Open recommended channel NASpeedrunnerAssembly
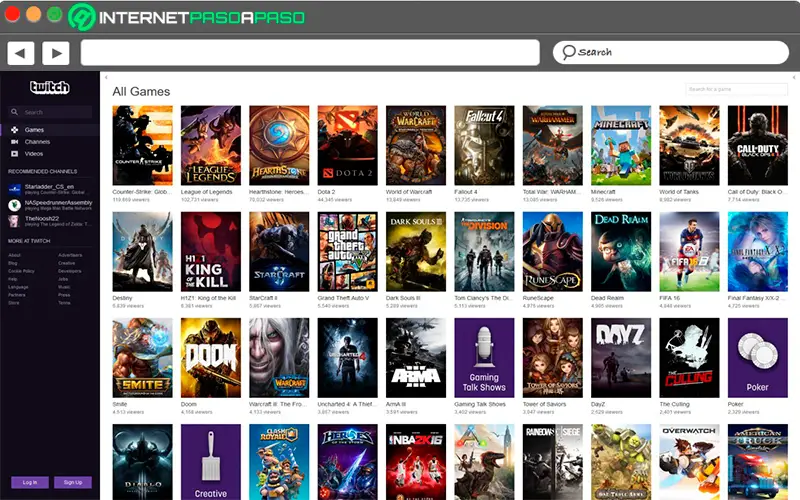800x500 pixels. pyautogui.click(x=50, y=205)
